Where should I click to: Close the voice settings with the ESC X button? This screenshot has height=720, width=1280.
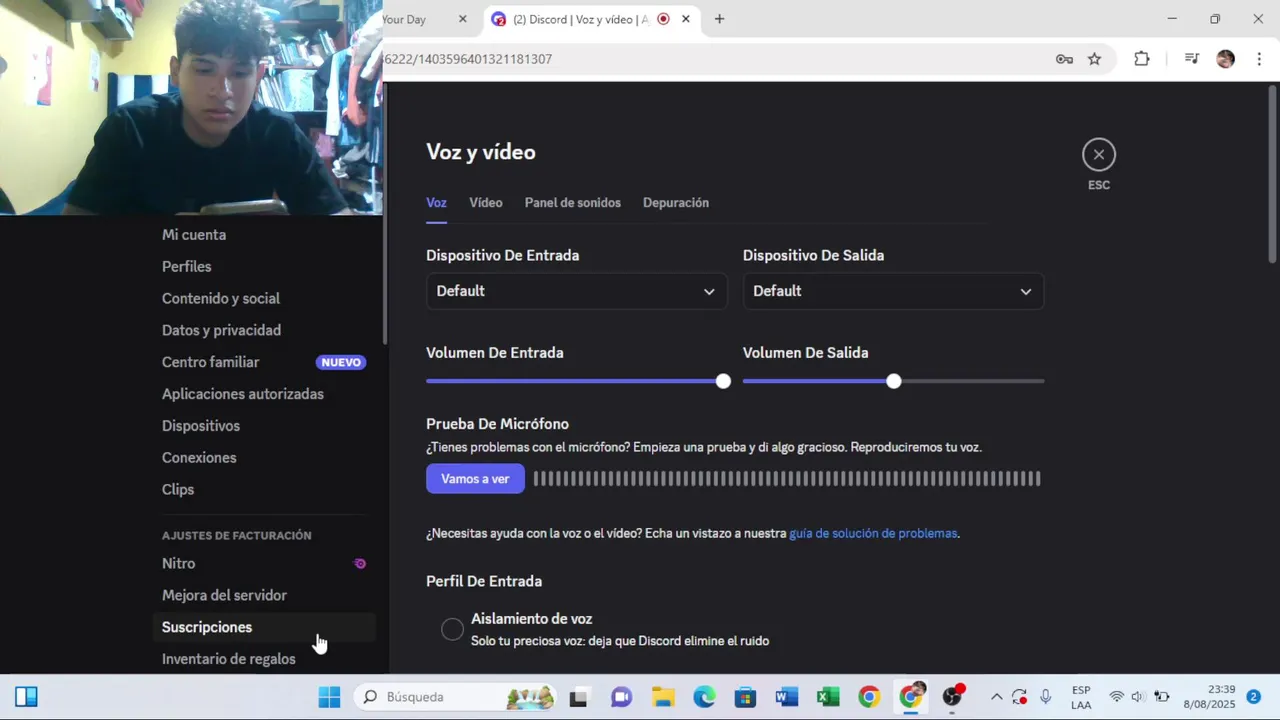click(1098, 154)
